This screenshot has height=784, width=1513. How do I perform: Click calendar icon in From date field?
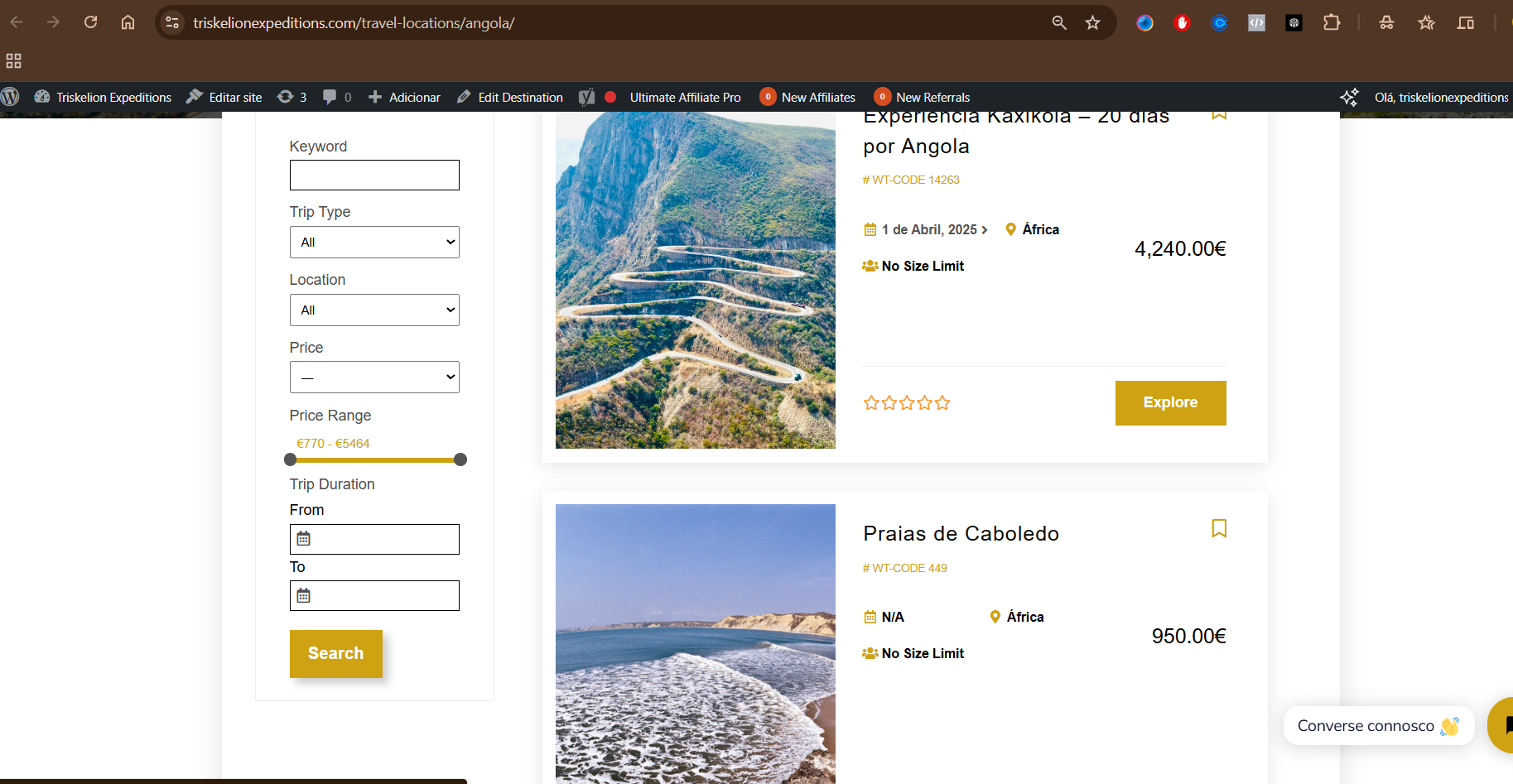coord(304,539)
